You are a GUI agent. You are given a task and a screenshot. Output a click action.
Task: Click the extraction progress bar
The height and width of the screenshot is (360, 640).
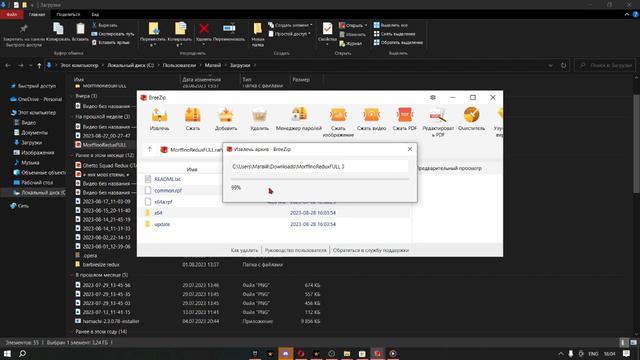pos(320,179)
